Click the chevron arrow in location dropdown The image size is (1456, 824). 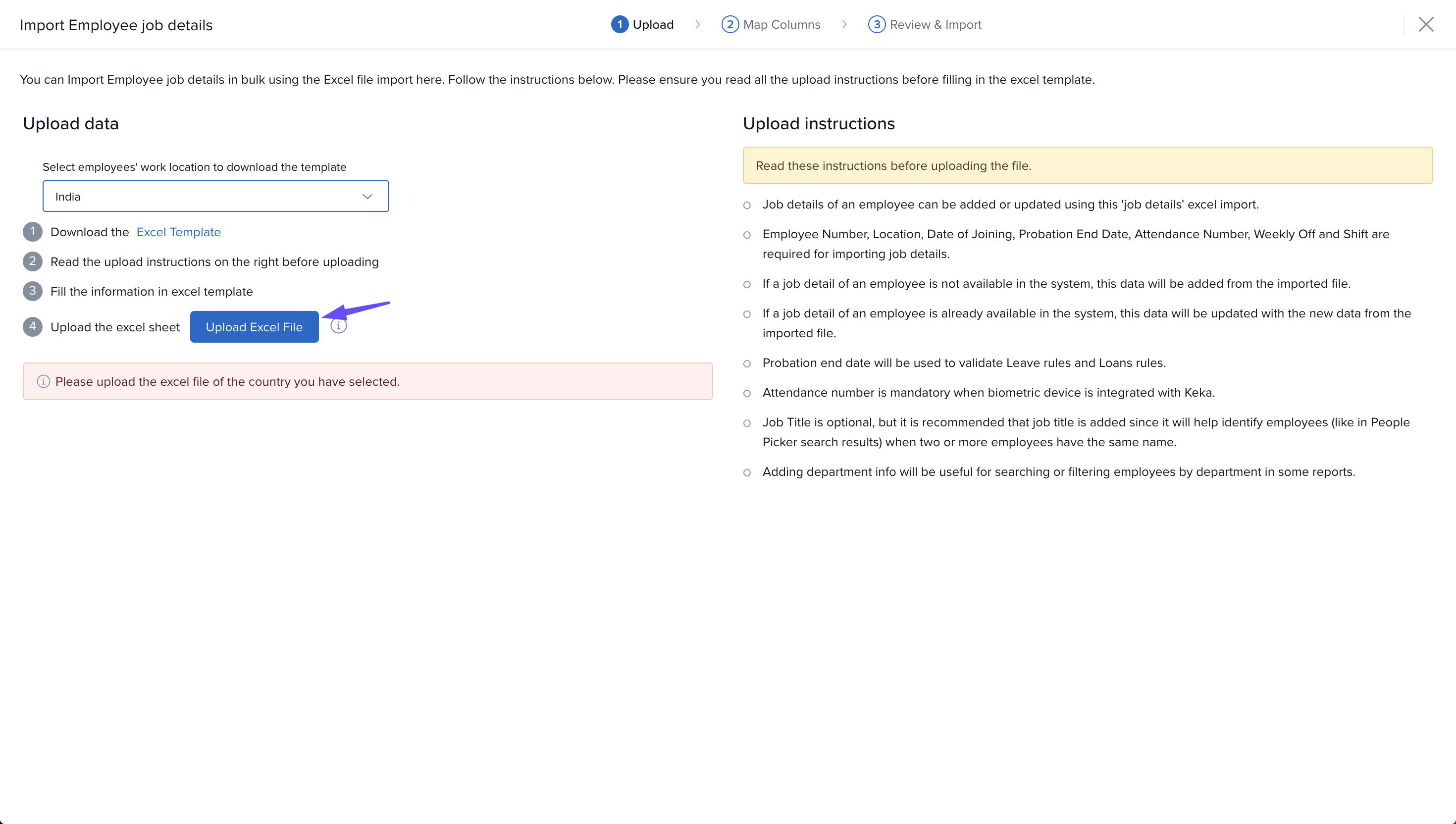pos(367,197)
